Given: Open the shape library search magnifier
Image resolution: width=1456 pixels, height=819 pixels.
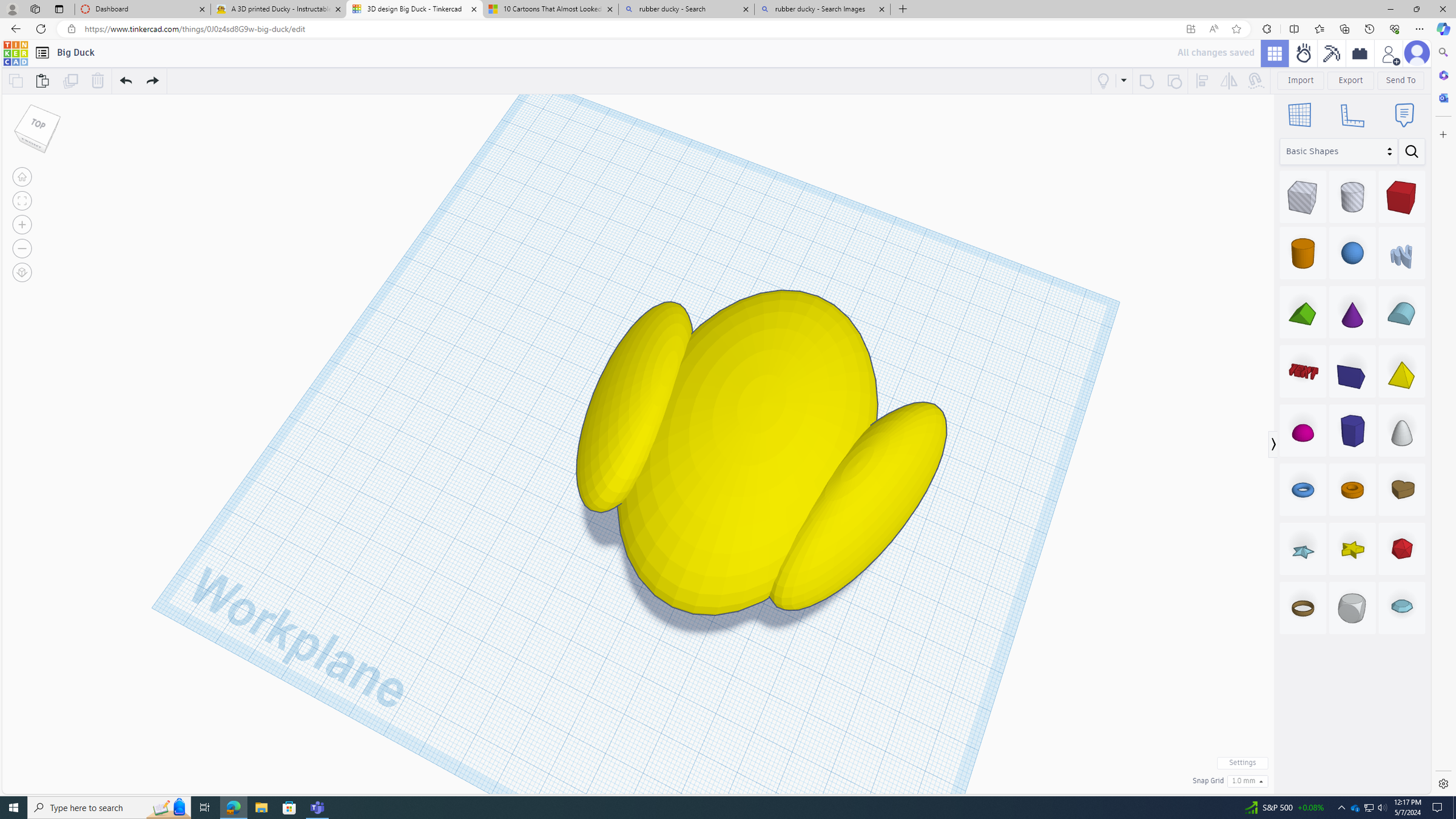Looking at the screenshot, I should point(1412,151).
